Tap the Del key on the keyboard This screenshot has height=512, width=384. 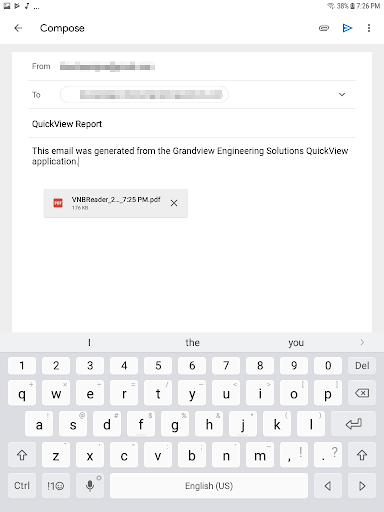click(x=362, y=366)
